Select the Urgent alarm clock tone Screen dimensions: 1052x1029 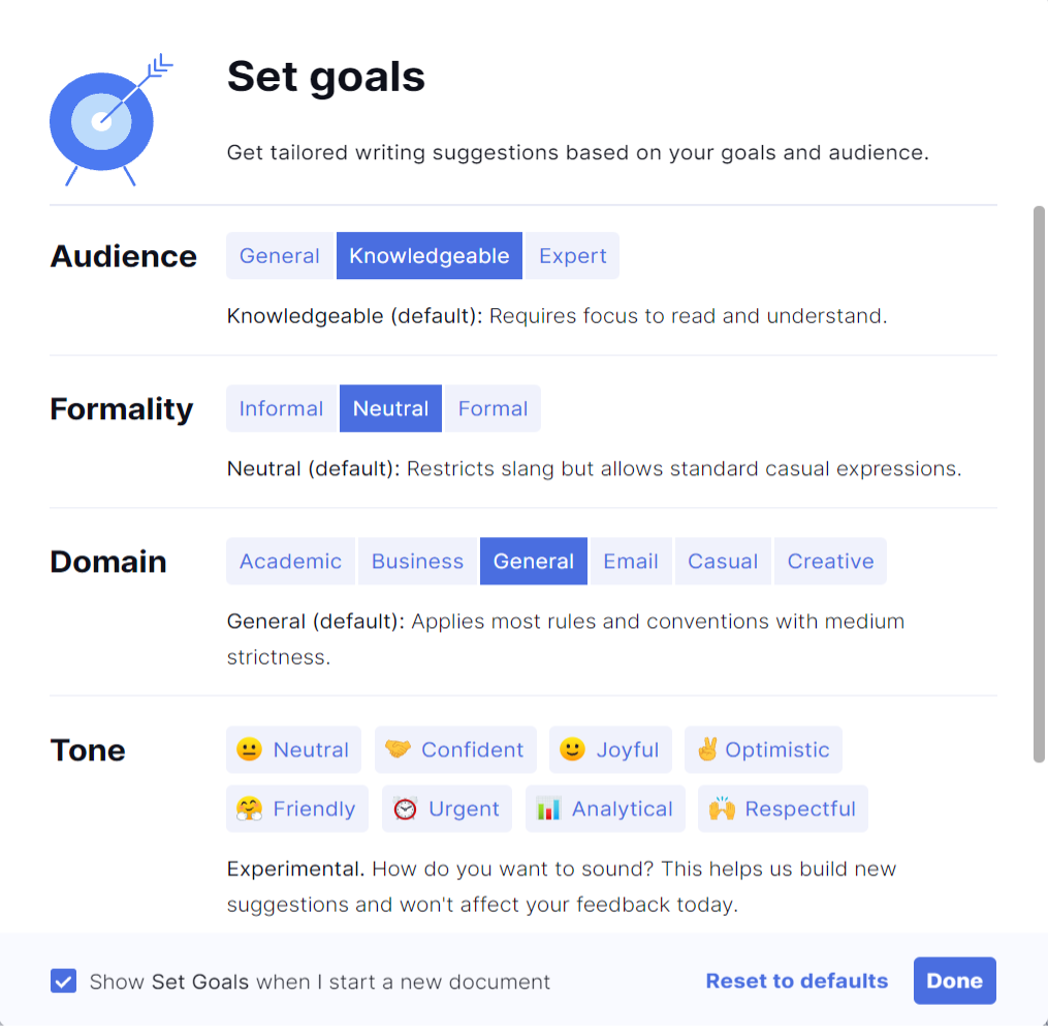(x=447, y=810)
